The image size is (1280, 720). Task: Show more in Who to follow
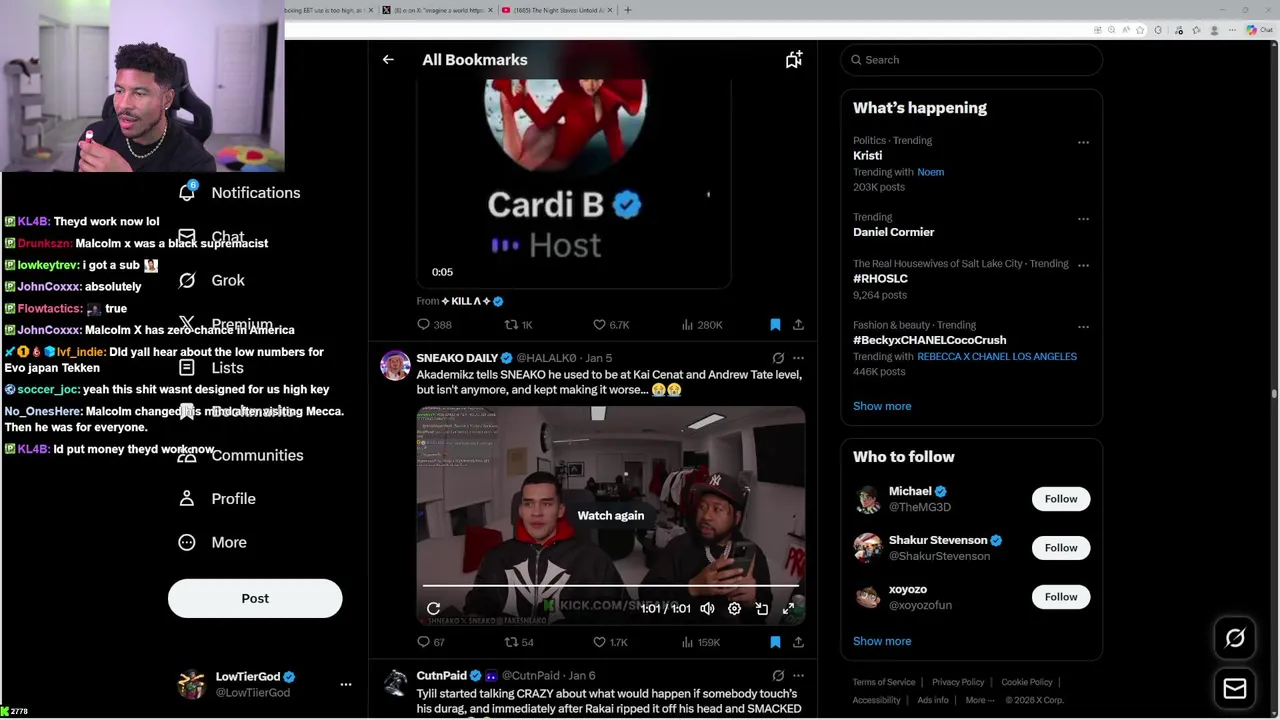point(882,641)
